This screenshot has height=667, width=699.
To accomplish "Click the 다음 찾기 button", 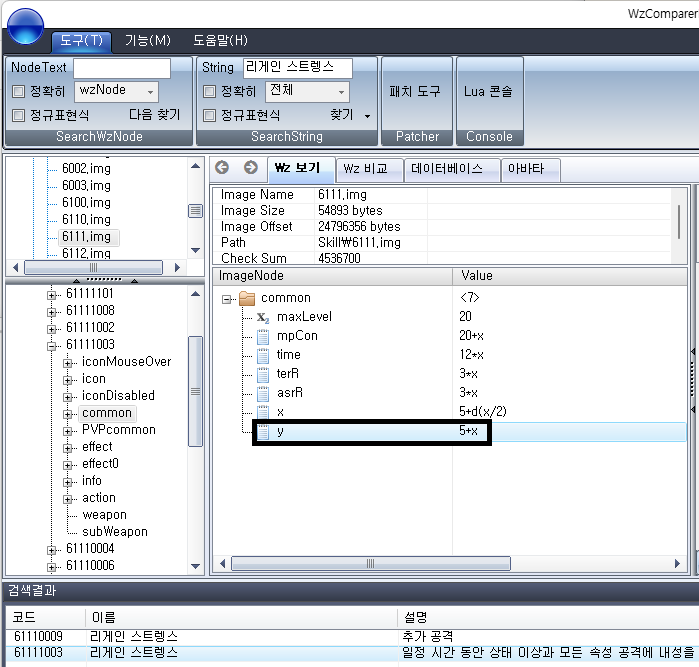I will [x=154, y=115].
